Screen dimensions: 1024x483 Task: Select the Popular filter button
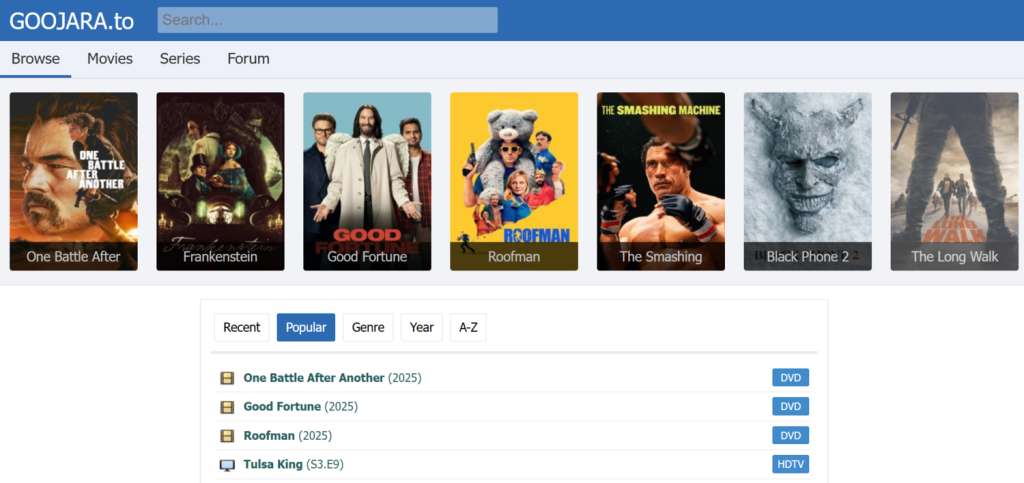[306, 328]
